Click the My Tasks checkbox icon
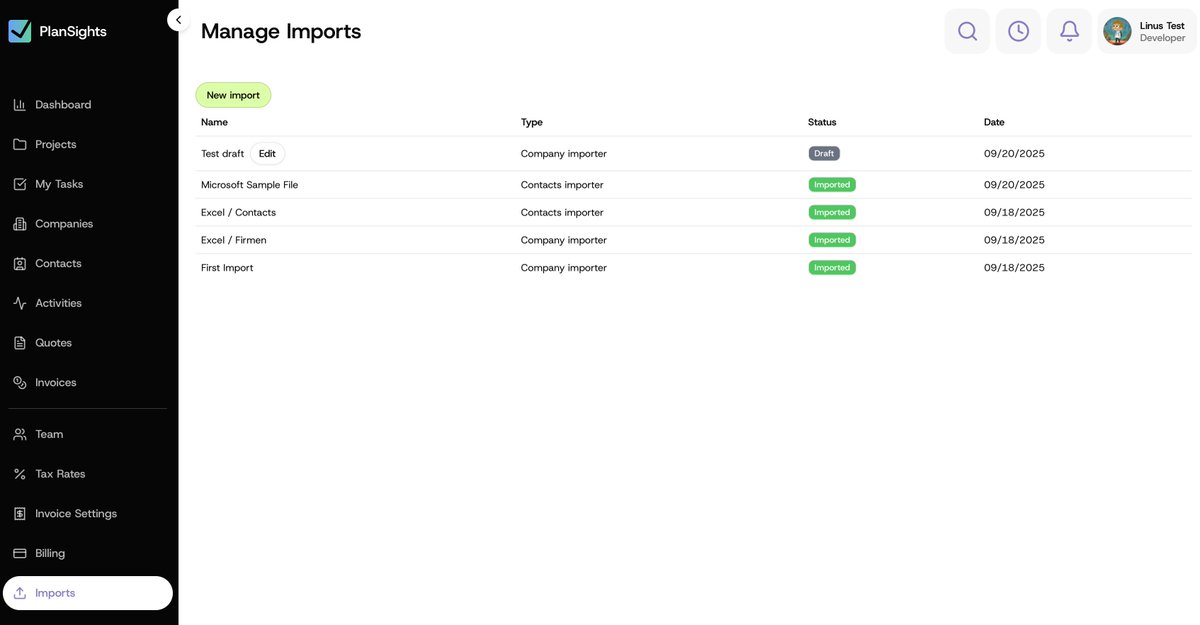1200x625 pixels. point(20,184)
